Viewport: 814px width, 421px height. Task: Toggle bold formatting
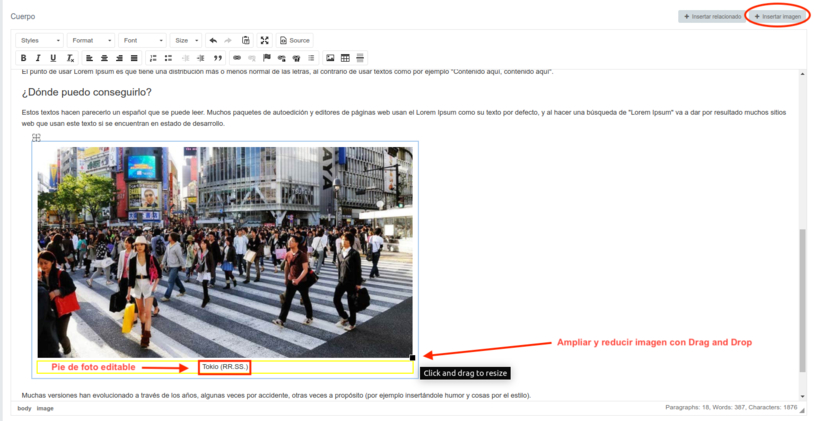[23, 58]
